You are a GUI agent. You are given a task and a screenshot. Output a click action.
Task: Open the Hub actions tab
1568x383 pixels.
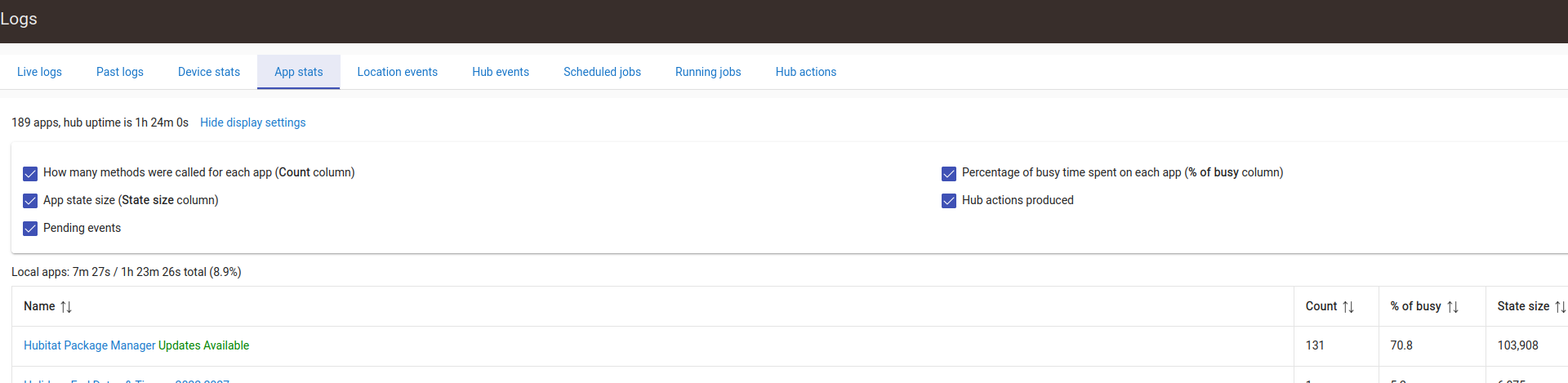pos(806,72)
